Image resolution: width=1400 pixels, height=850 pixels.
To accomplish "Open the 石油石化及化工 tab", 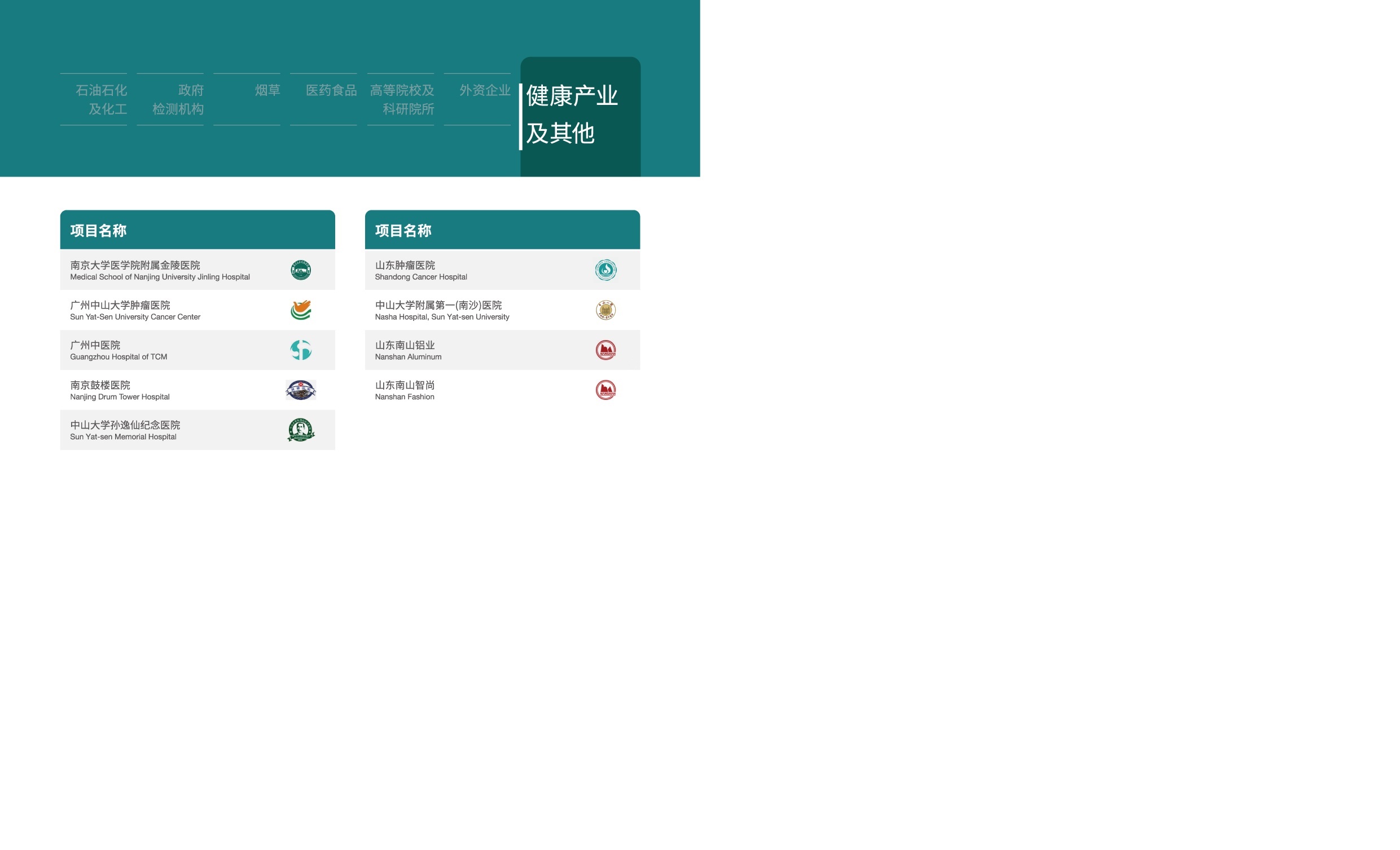I will (x=94, y=99).
